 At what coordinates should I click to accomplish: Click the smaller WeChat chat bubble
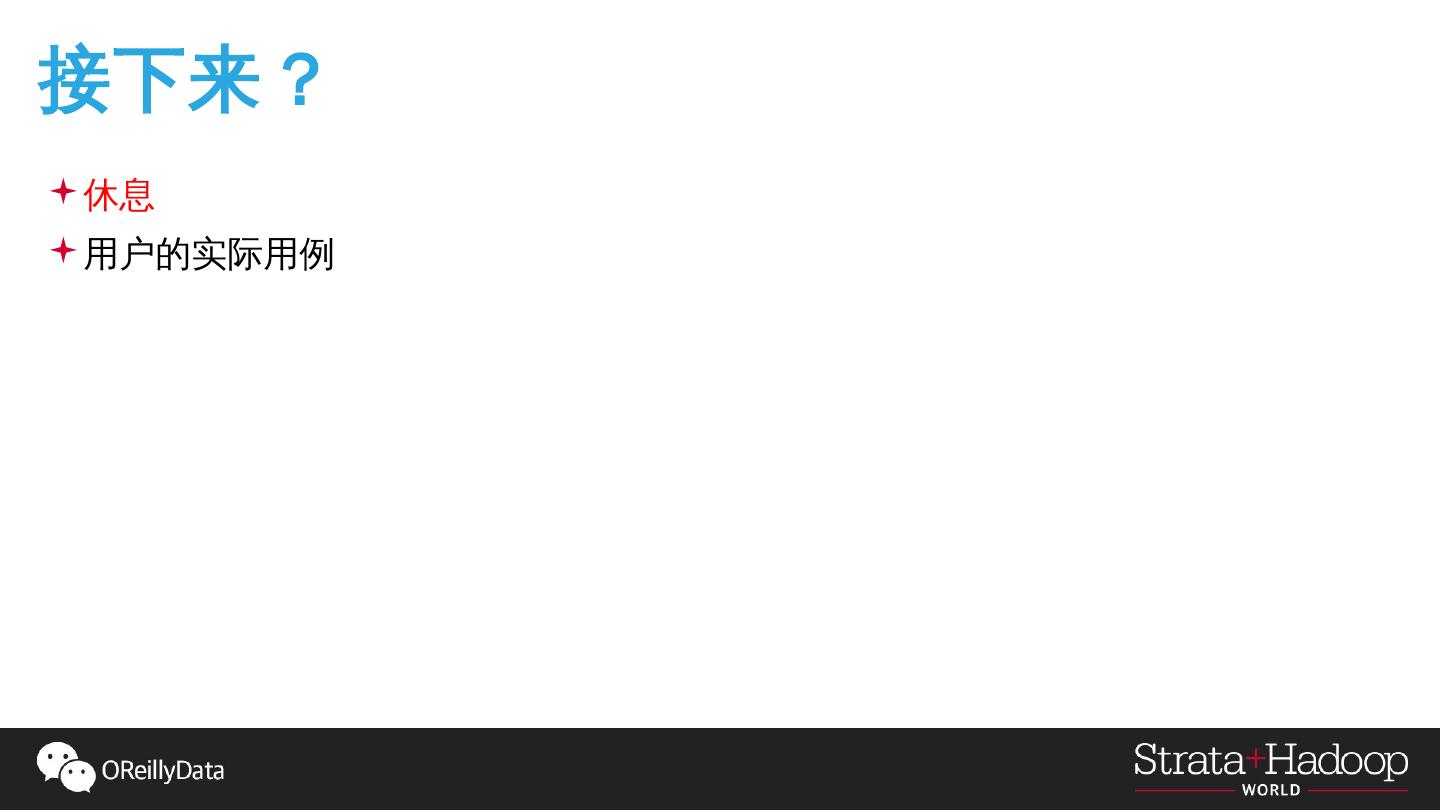tap(79, 775)
